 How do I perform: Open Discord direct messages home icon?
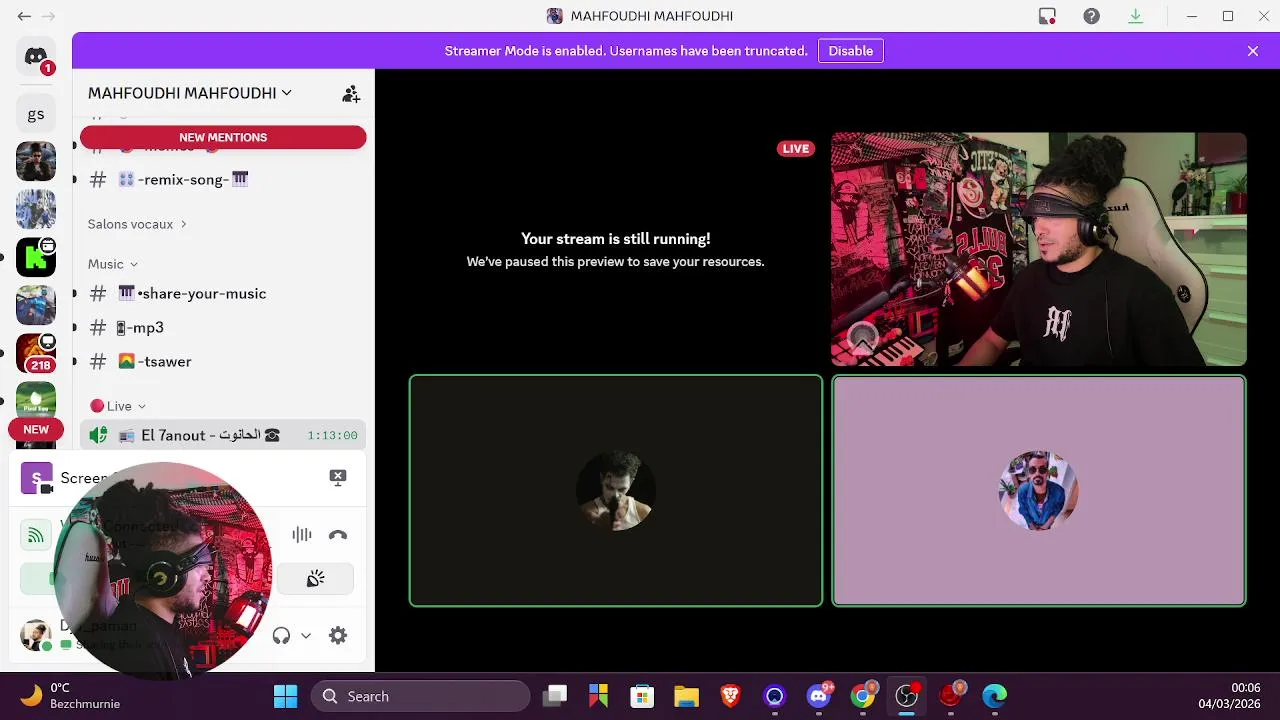click(x=36, y=57)
